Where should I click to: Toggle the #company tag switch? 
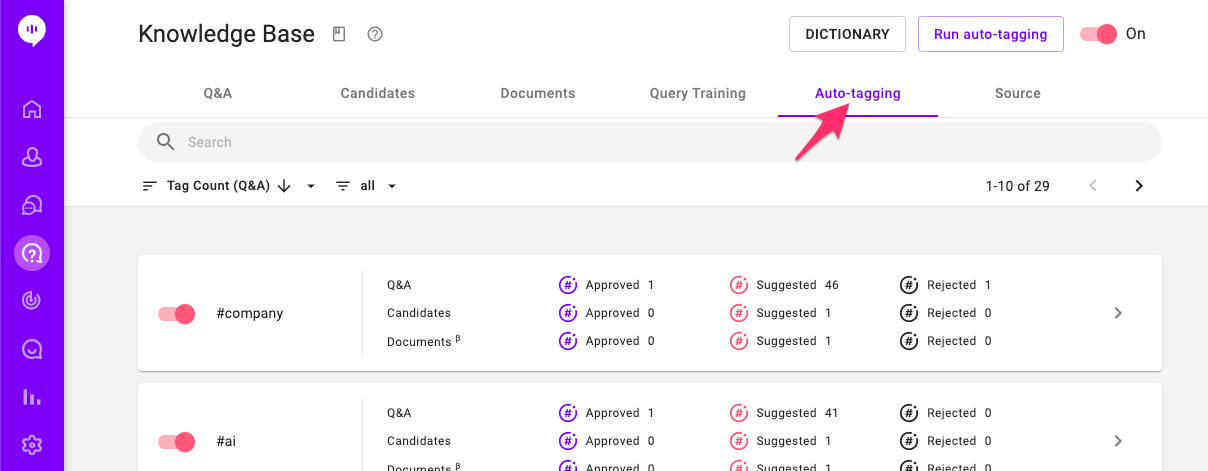tap(176, 314)
